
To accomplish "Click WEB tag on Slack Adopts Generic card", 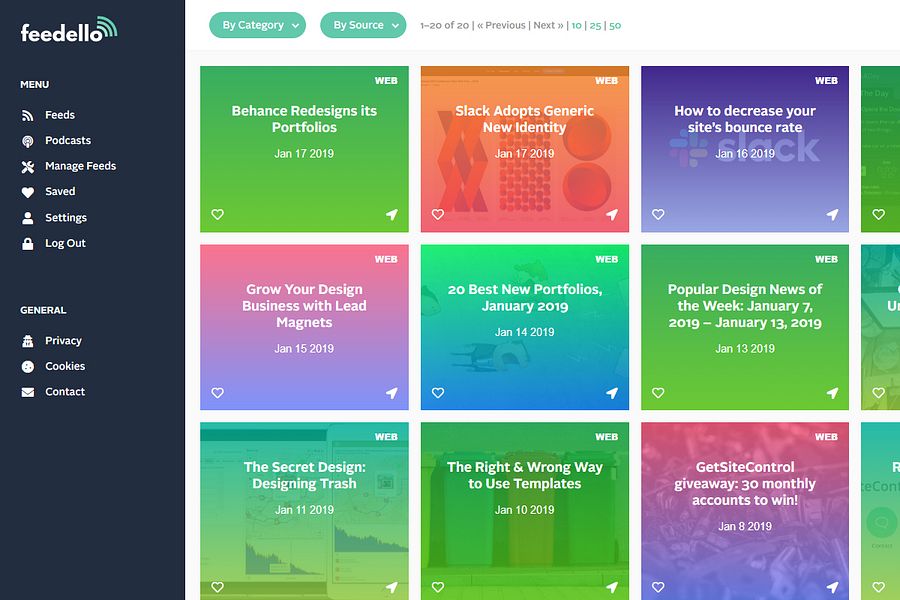I will pos(606,81).
